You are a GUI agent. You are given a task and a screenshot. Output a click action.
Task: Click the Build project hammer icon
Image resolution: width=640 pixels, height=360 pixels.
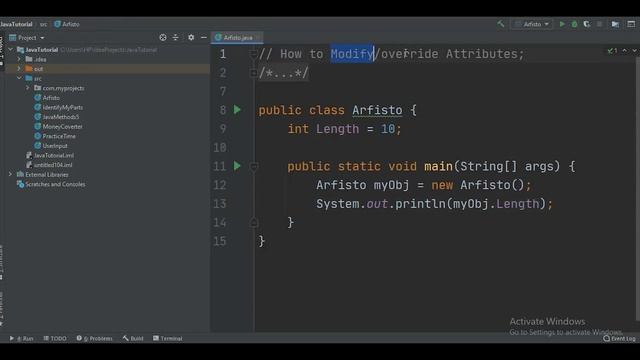coord(501,24)
